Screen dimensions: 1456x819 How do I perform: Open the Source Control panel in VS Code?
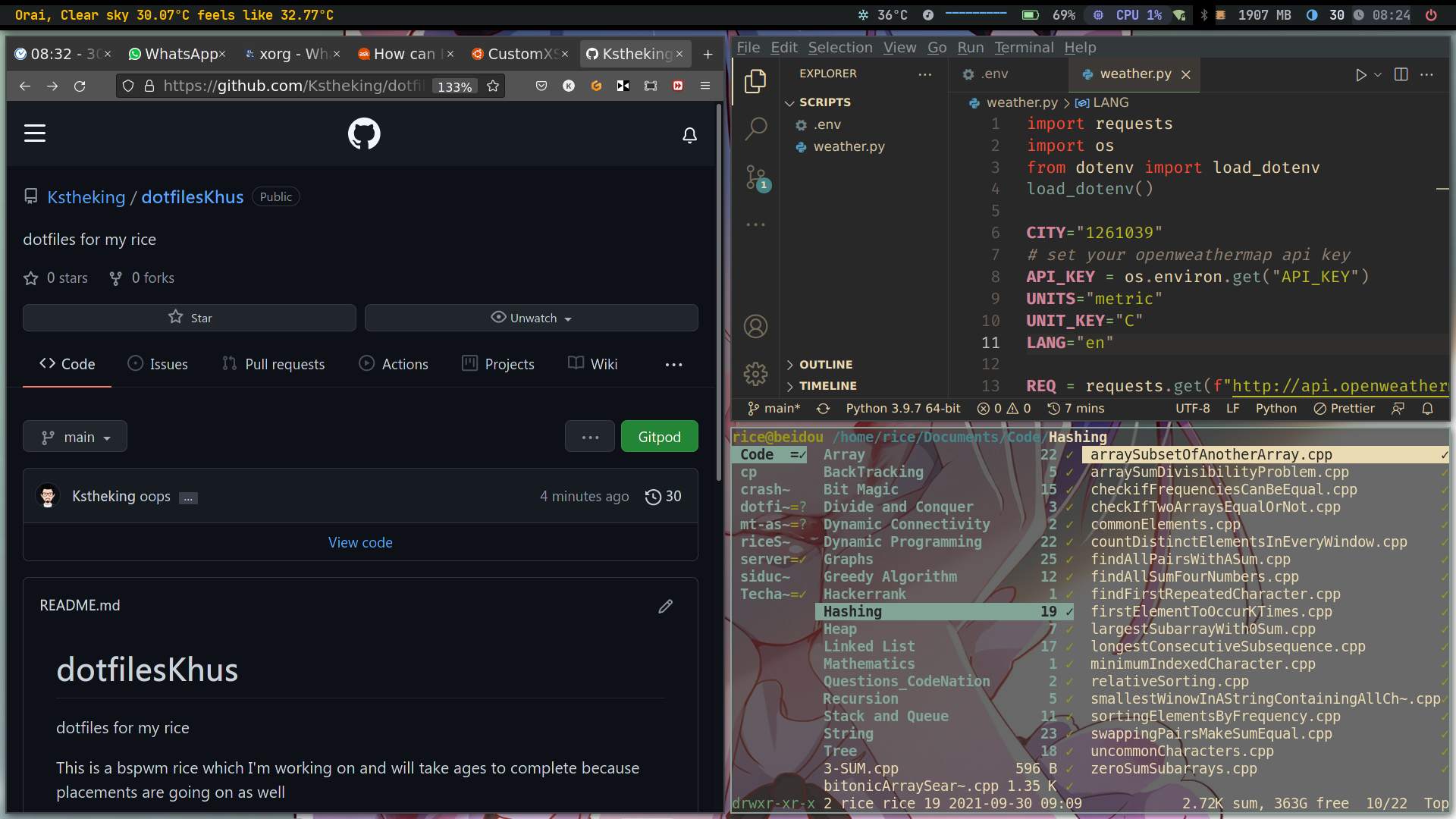click(756, 179)
